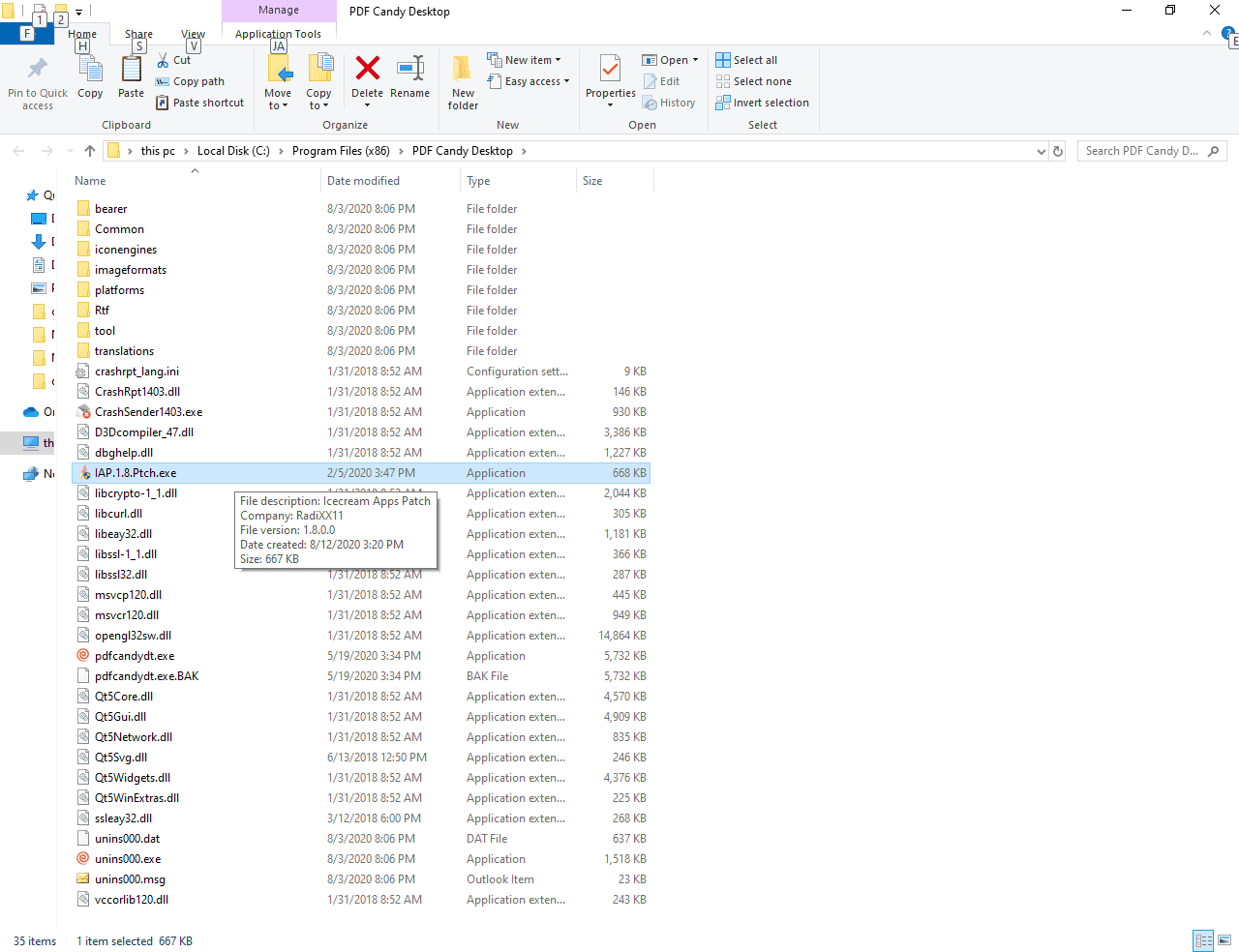Click Local Disk (C:) breadcrumb
Image resolution: width=1239 pixels, height=952 pixels.
click(x=233, y=151)
